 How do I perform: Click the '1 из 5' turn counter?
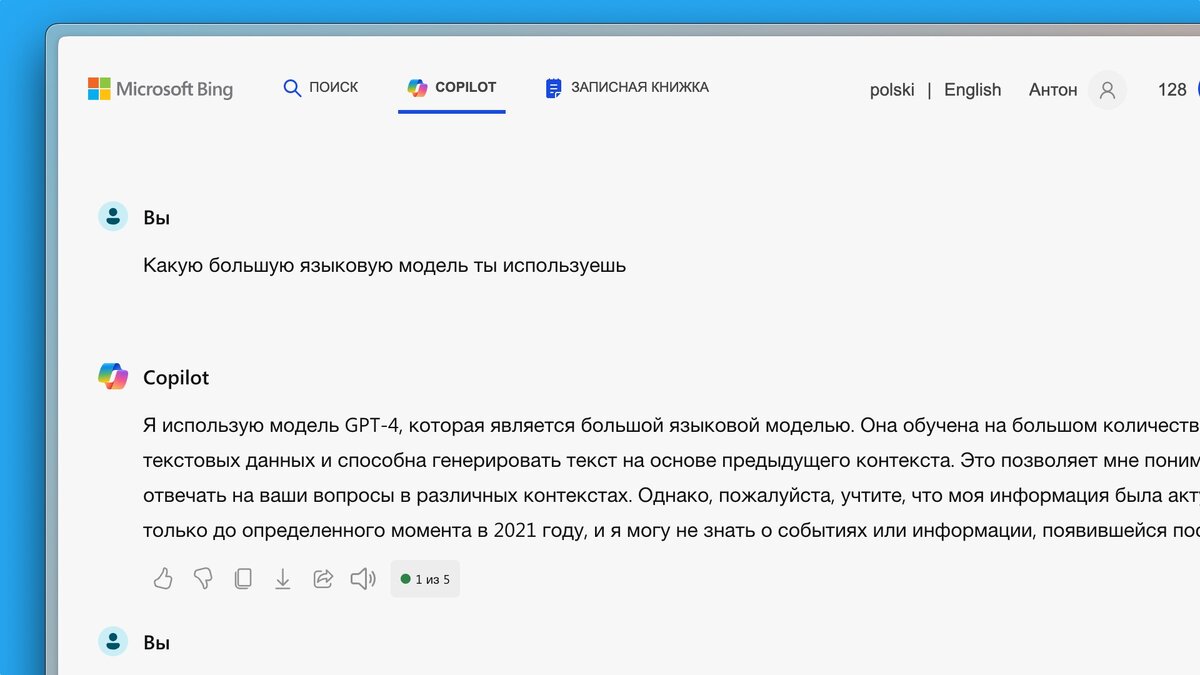pos(425,579)
